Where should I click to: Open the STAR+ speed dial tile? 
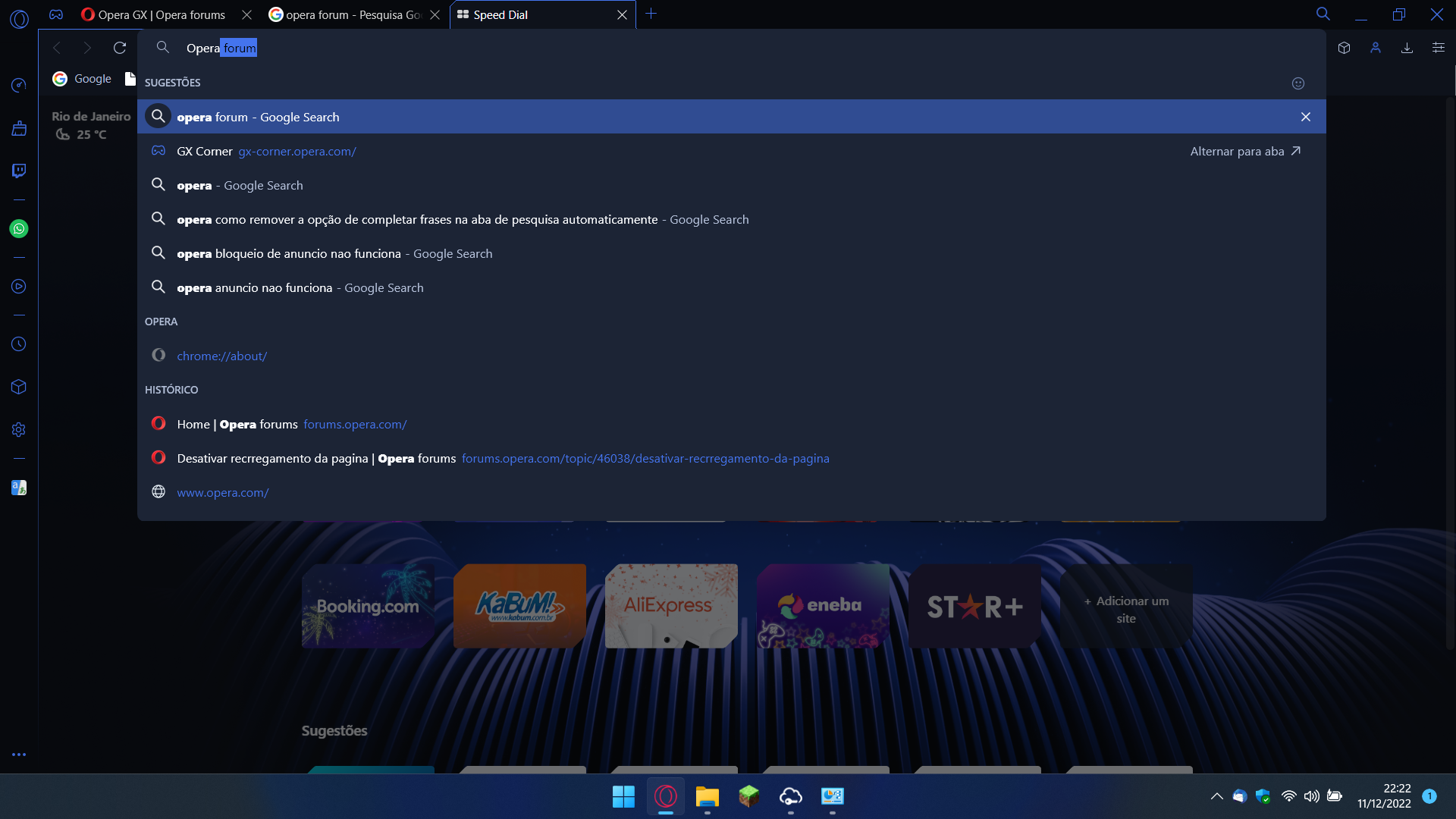974,606
